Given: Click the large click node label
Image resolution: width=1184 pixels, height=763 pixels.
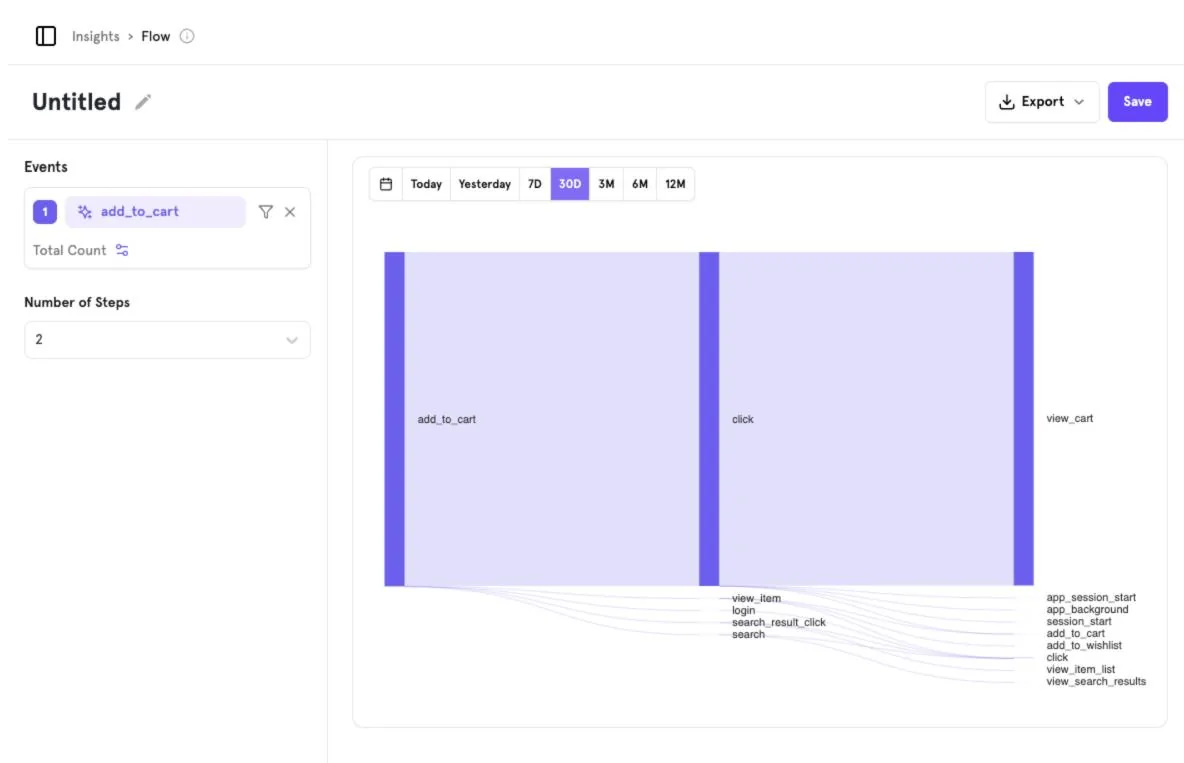Looking at the screenshot, I should tap(742, 419).
